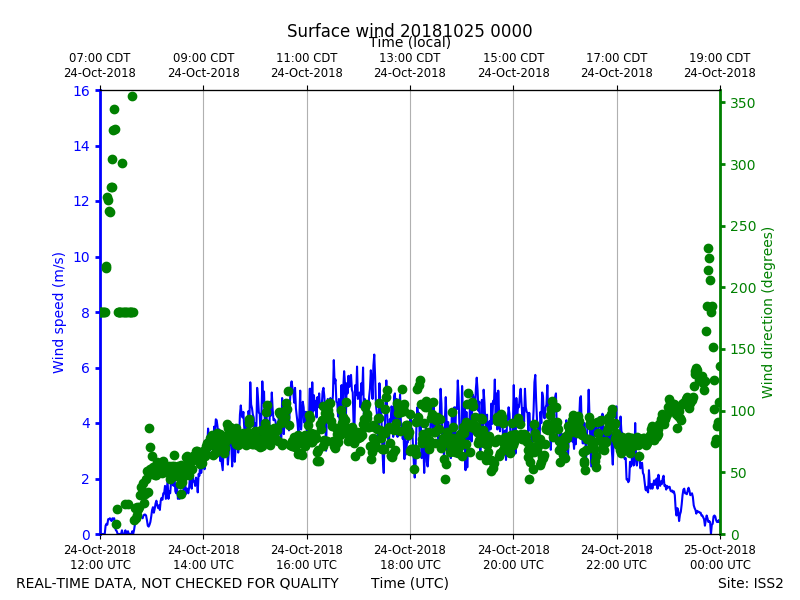Image resolution: width=800 pixels, height=600 pixels.
Task: Click the green '50' direction tick
Action: (738, 473)
